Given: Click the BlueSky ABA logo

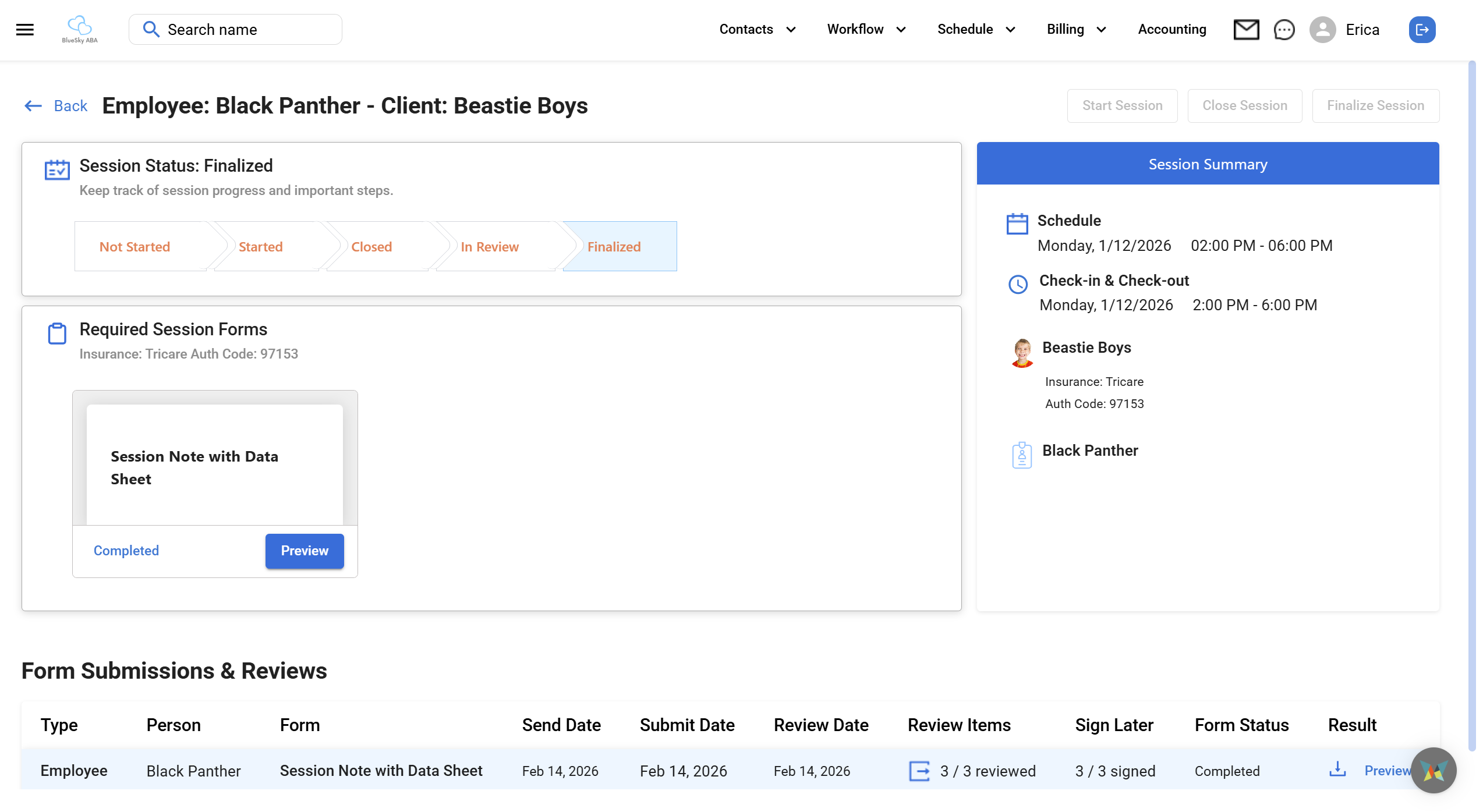Looking at the screenshot, I should click(x=80, y=29).
